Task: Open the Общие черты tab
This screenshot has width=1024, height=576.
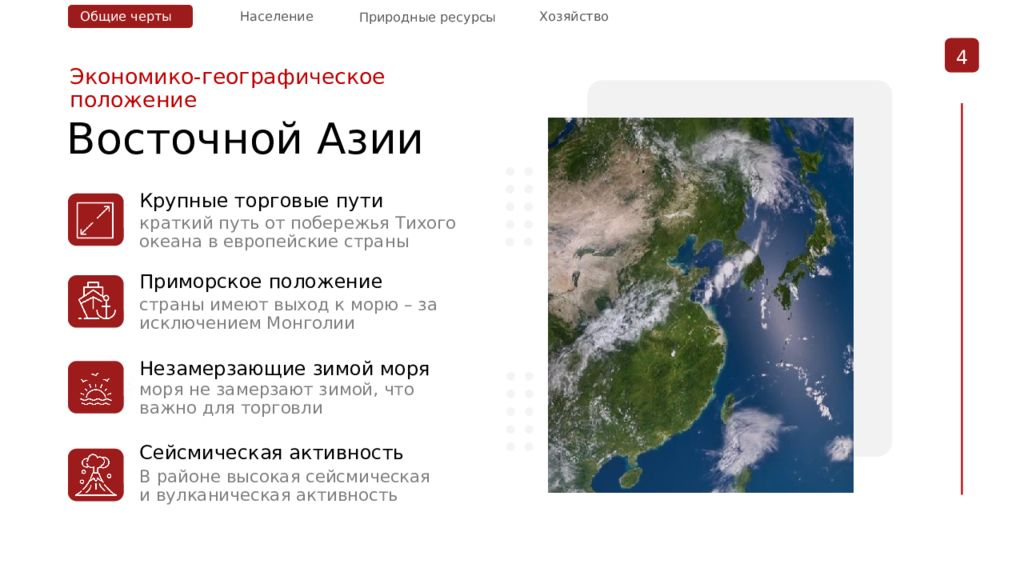Action: 130,16
